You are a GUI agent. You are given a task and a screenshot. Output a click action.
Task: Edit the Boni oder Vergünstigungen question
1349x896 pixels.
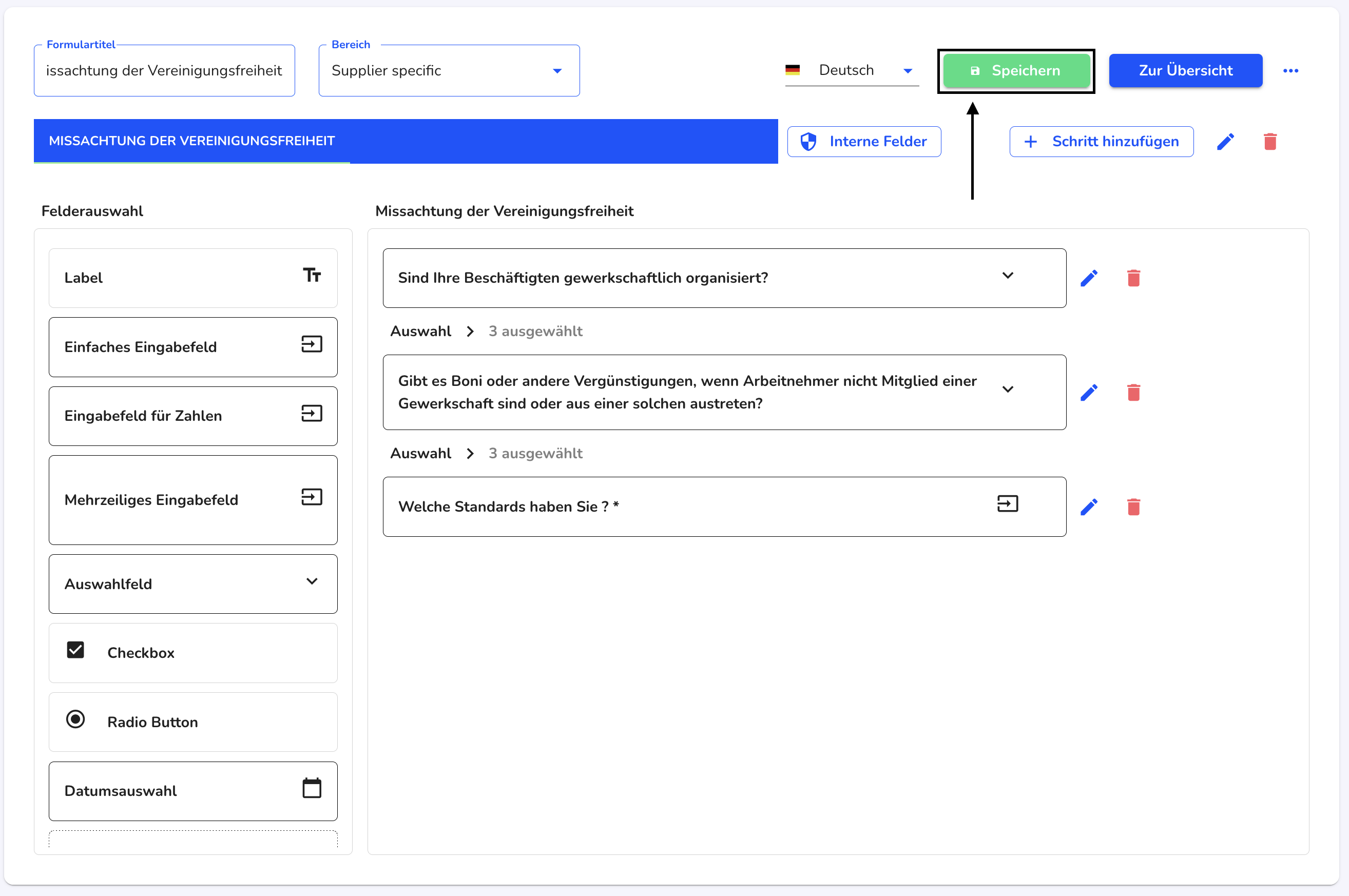[x=1089, y=393]
